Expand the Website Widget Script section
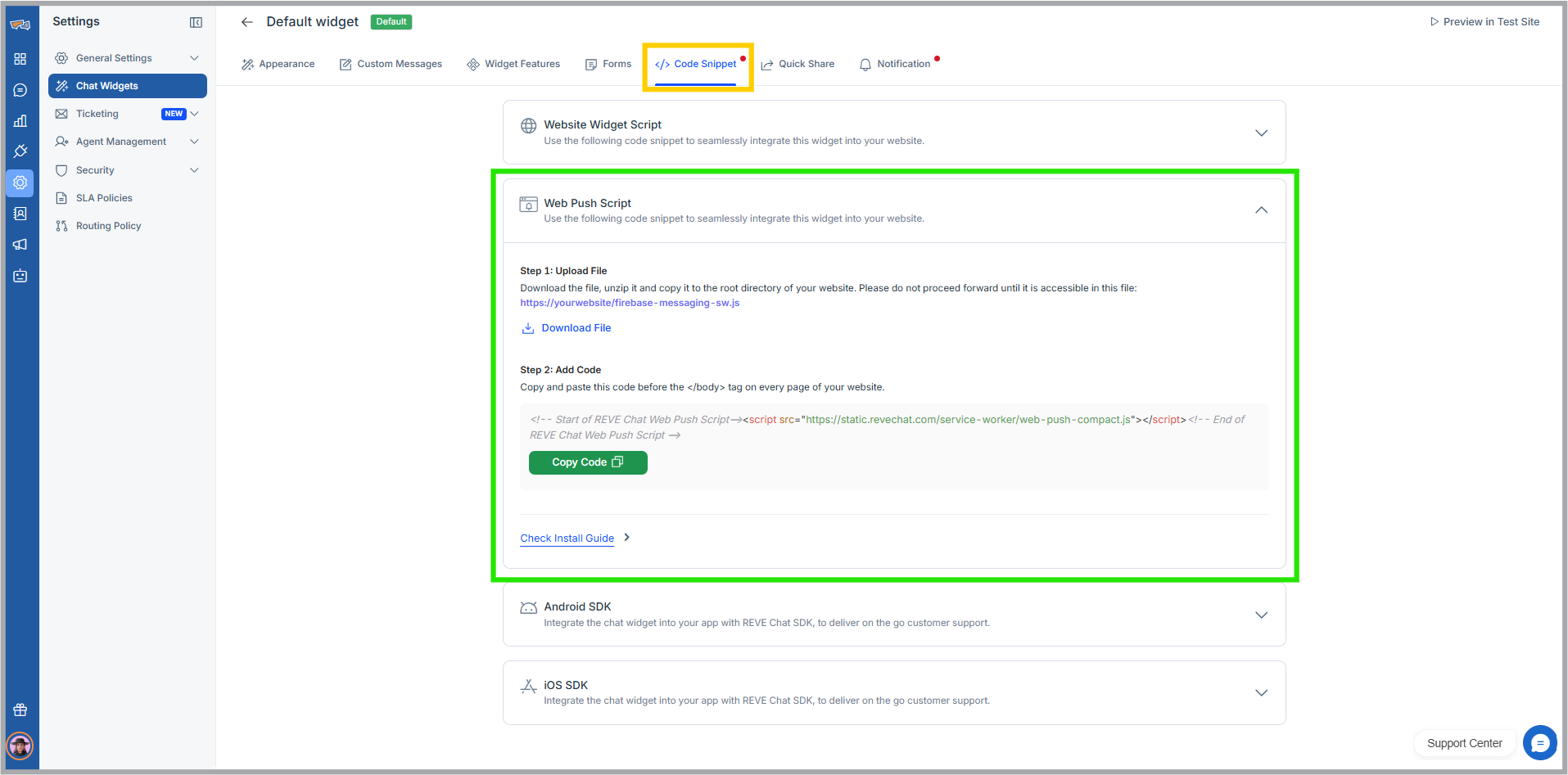This screenshot has width=1568, height=775. point(1261,133)
